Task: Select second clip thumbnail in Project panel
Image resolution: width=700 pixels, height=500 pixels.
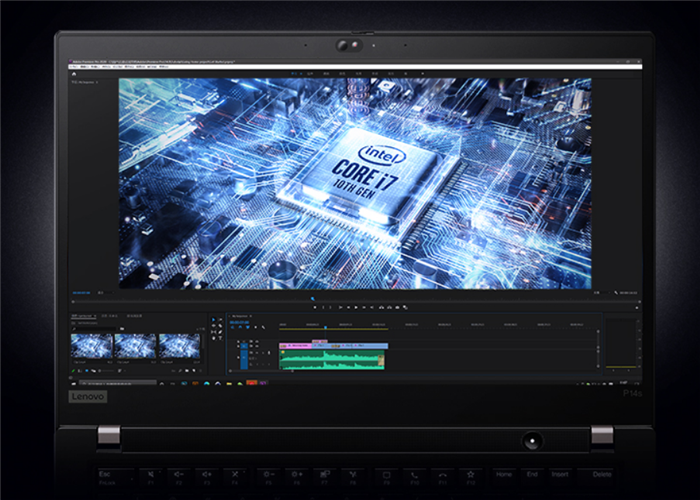Action: [135, 346]
